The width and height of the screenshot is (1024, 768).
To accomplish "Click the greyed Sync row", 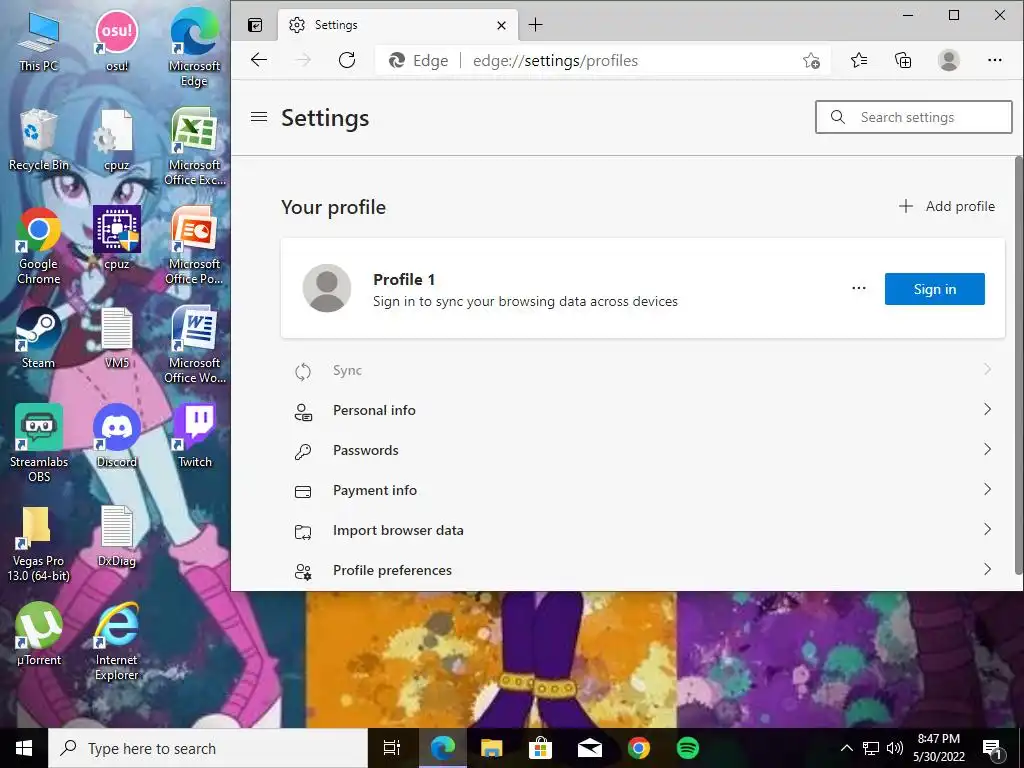I will [643, 370].
